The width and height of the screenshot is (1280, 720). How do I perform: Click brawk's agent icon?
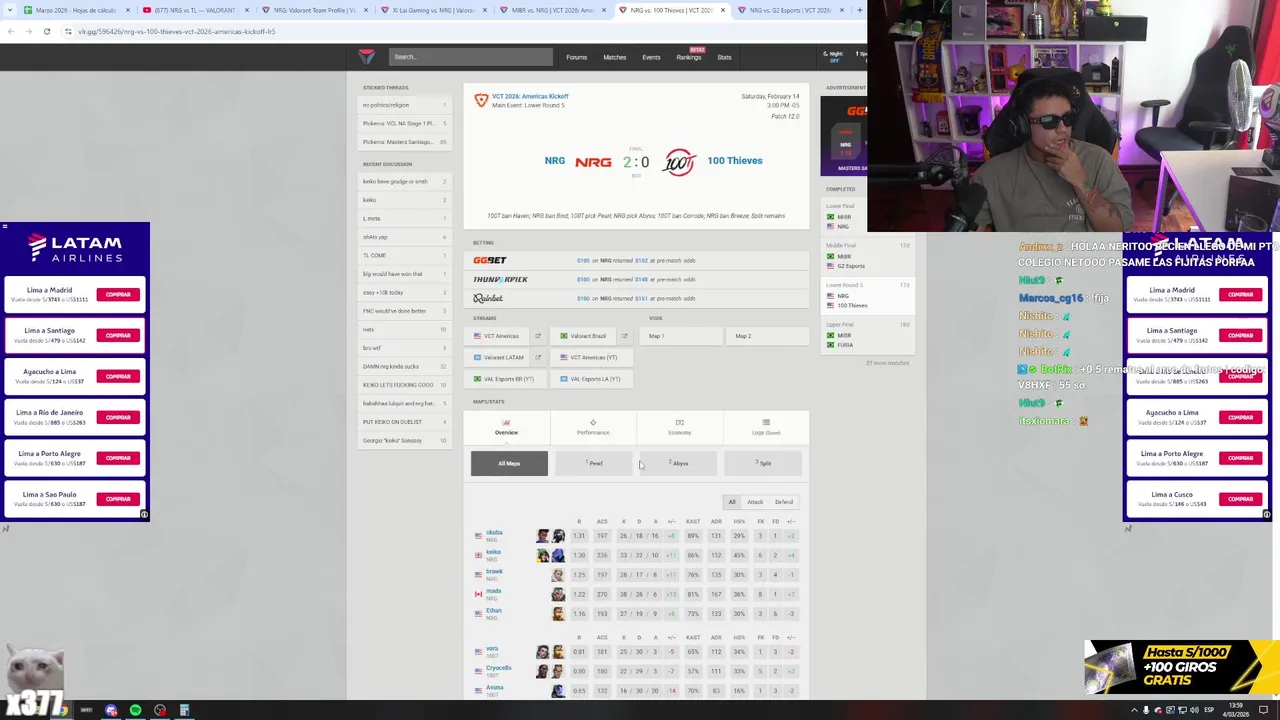click(x=558, y=575)
